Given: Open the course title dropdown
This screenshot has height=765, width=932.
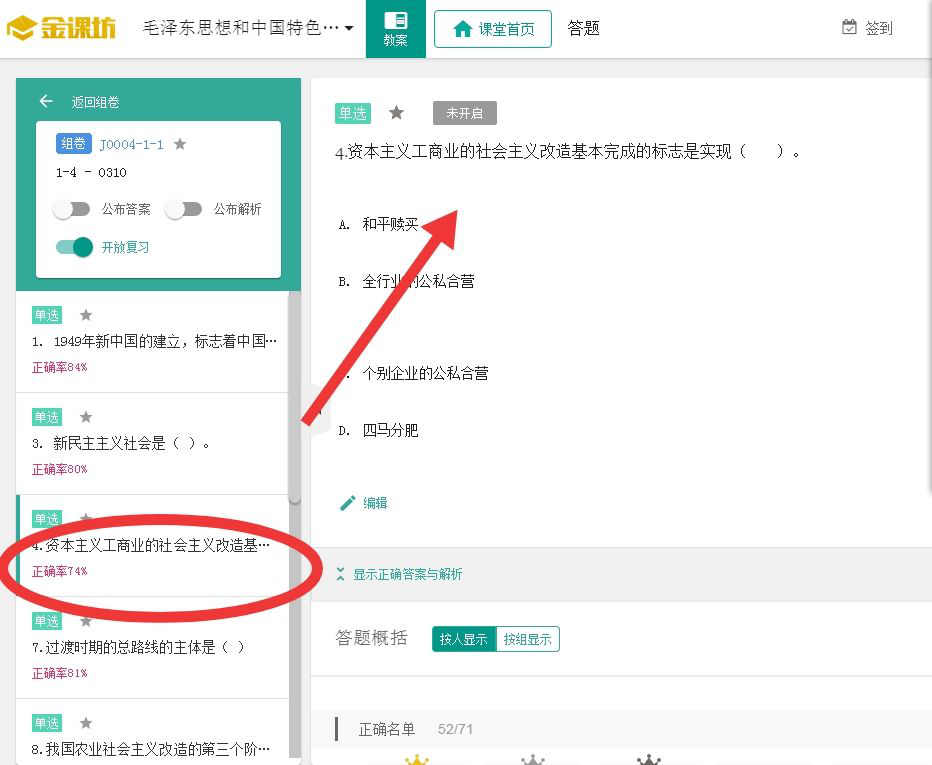Looking at the screenshot, I should pos(348,29).
